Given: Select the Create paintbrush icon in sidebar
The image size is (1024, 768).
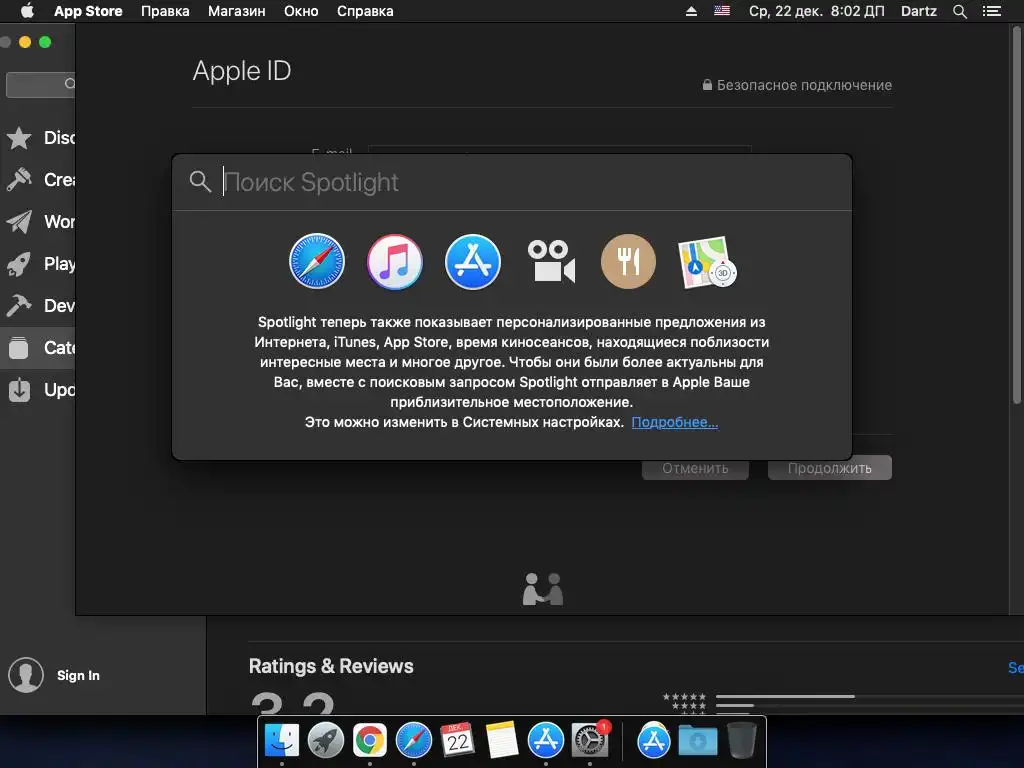Looking at the screenshot, I should point(19,180).
